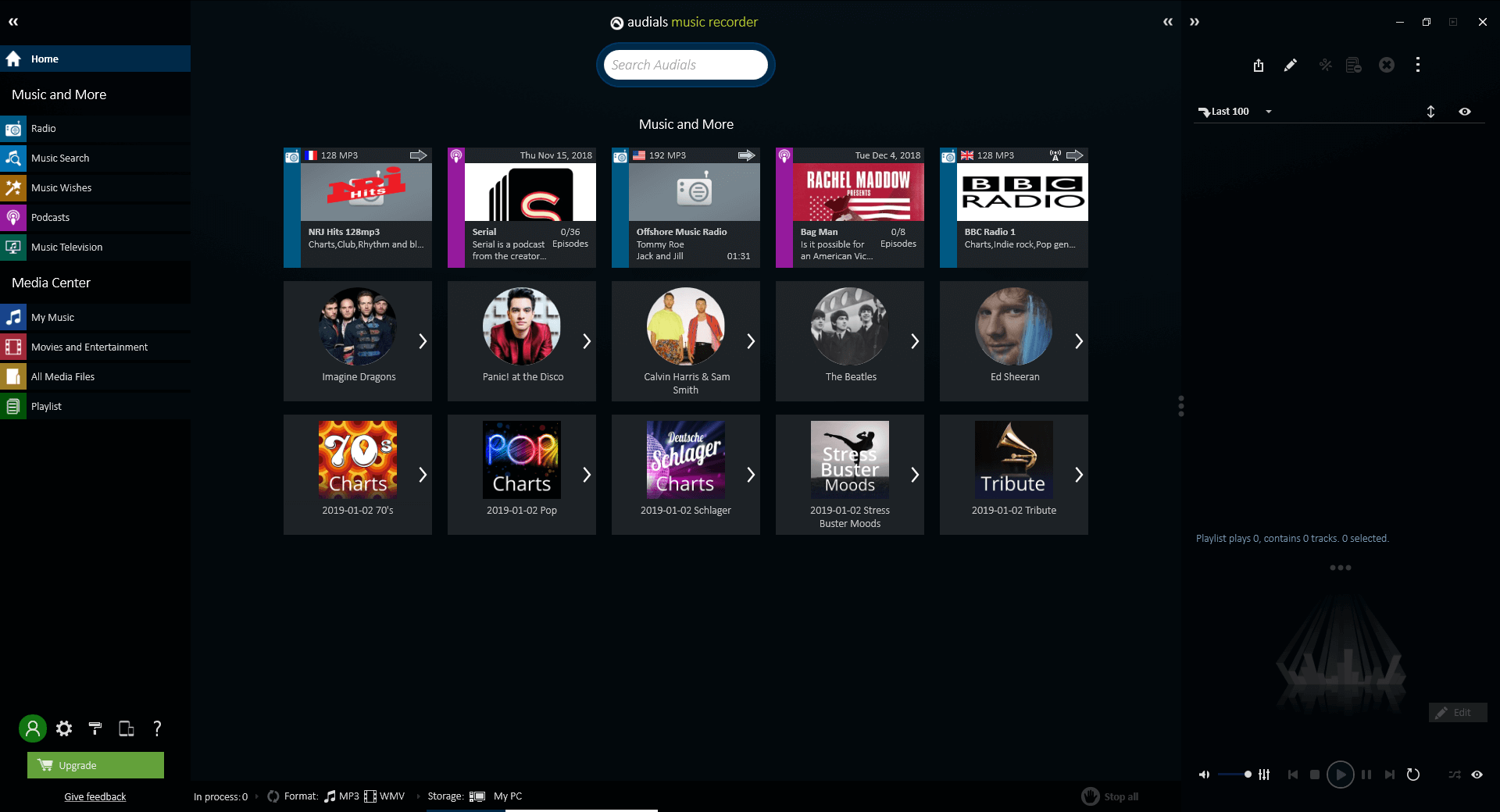Click the Edit button in right panel
The width and height of the screenshot is (1500, 812).
click(1458, 712)
